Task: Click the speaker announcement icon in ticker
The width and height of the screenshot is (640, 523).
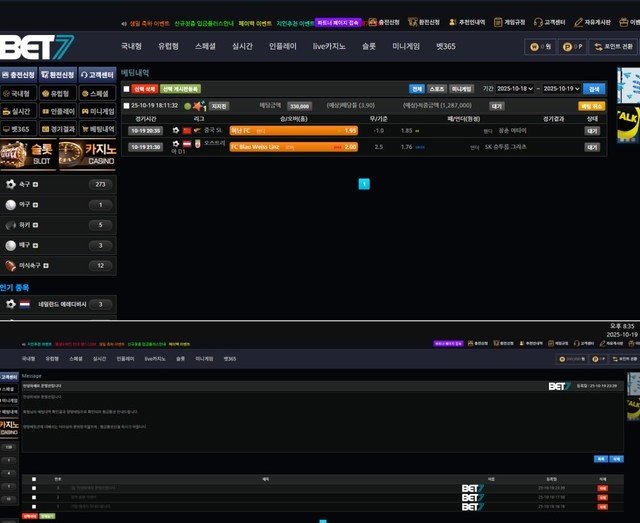Action: point(124,24)
